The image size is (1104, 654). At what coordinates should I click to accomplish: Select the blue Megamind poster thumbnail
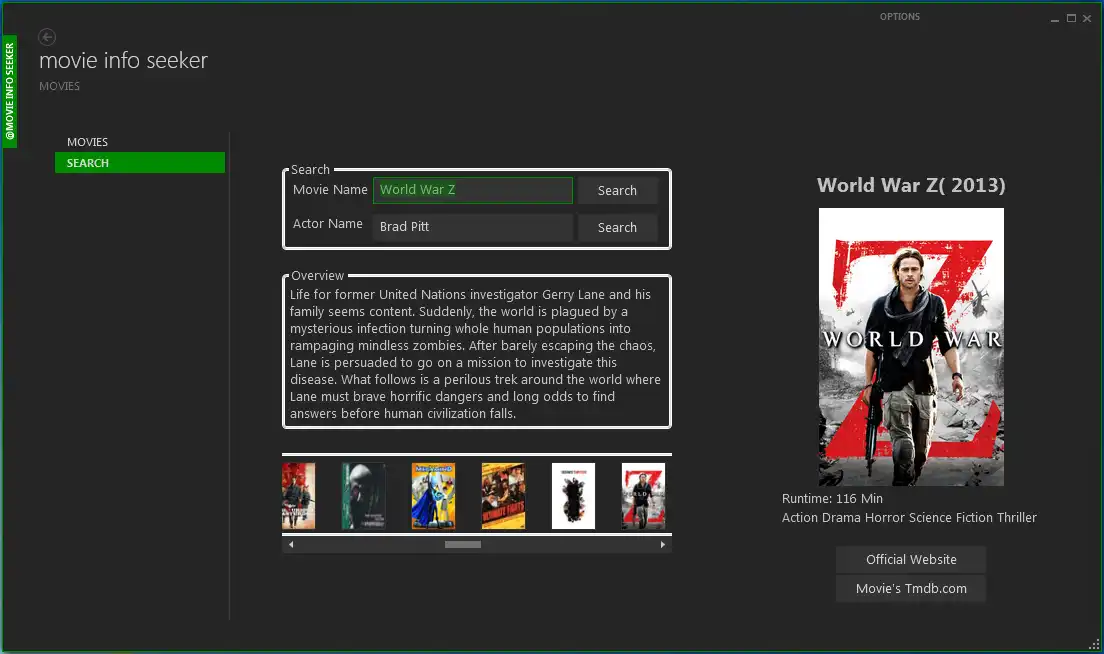tap(433, 496)
